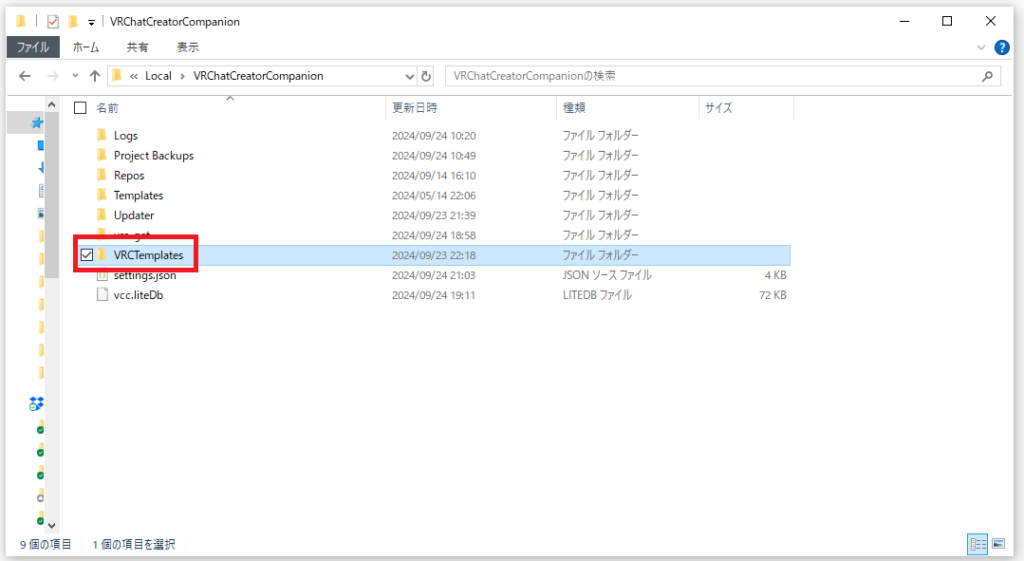Viewport: 1024px width, 561px height.
Task: Open Explorer help with the question icon
Action: pos(1002,47)
